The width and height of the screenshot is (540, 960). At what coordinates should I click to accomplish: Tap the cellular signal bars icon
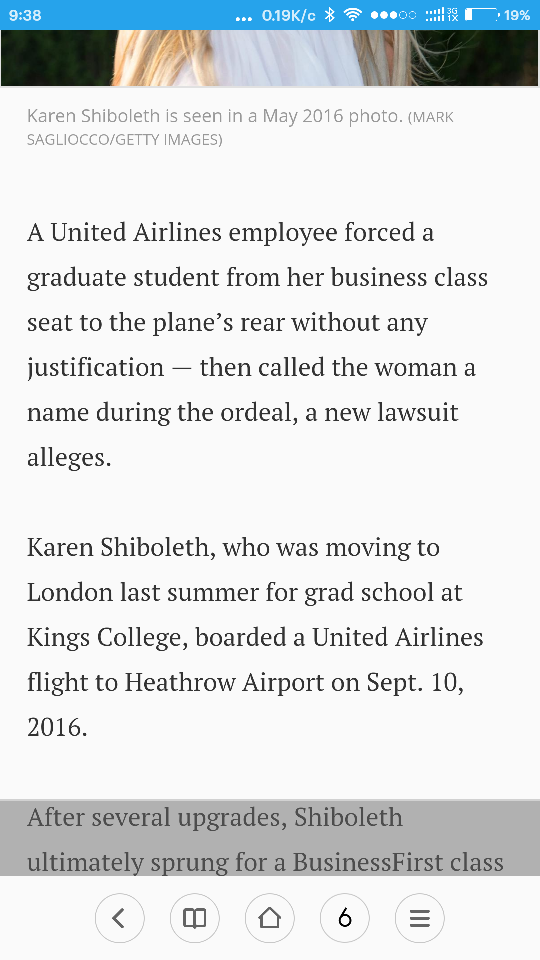435,15
